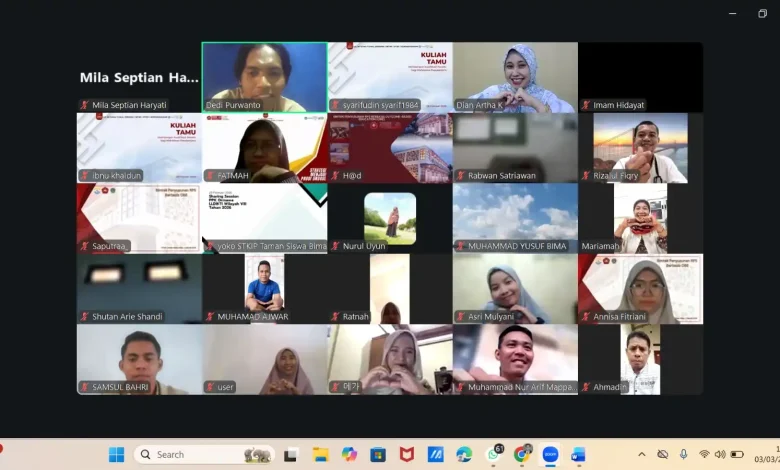Launch Microsoft Edge from the taskbar
This screenshot has height=470, width=780.
(464, 454)
